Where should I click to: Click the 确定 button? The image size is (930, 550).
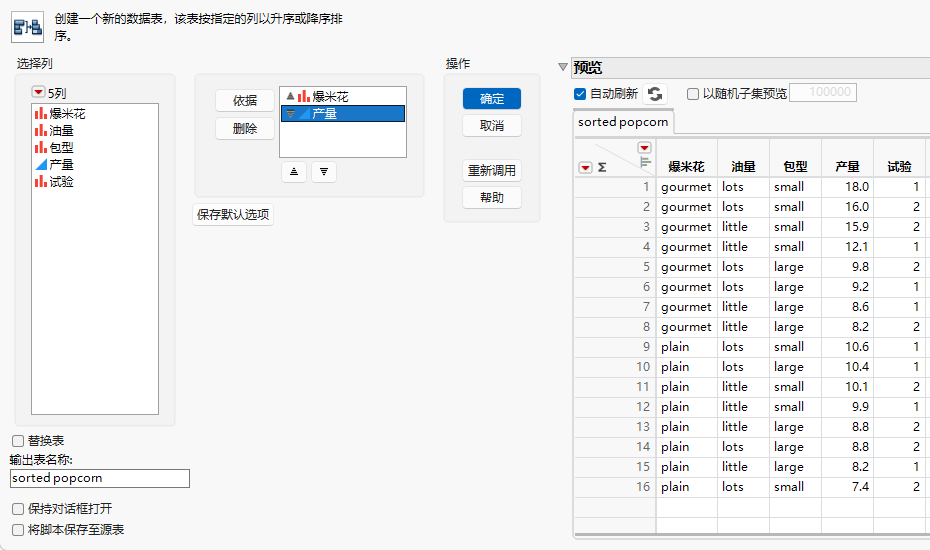492,98
